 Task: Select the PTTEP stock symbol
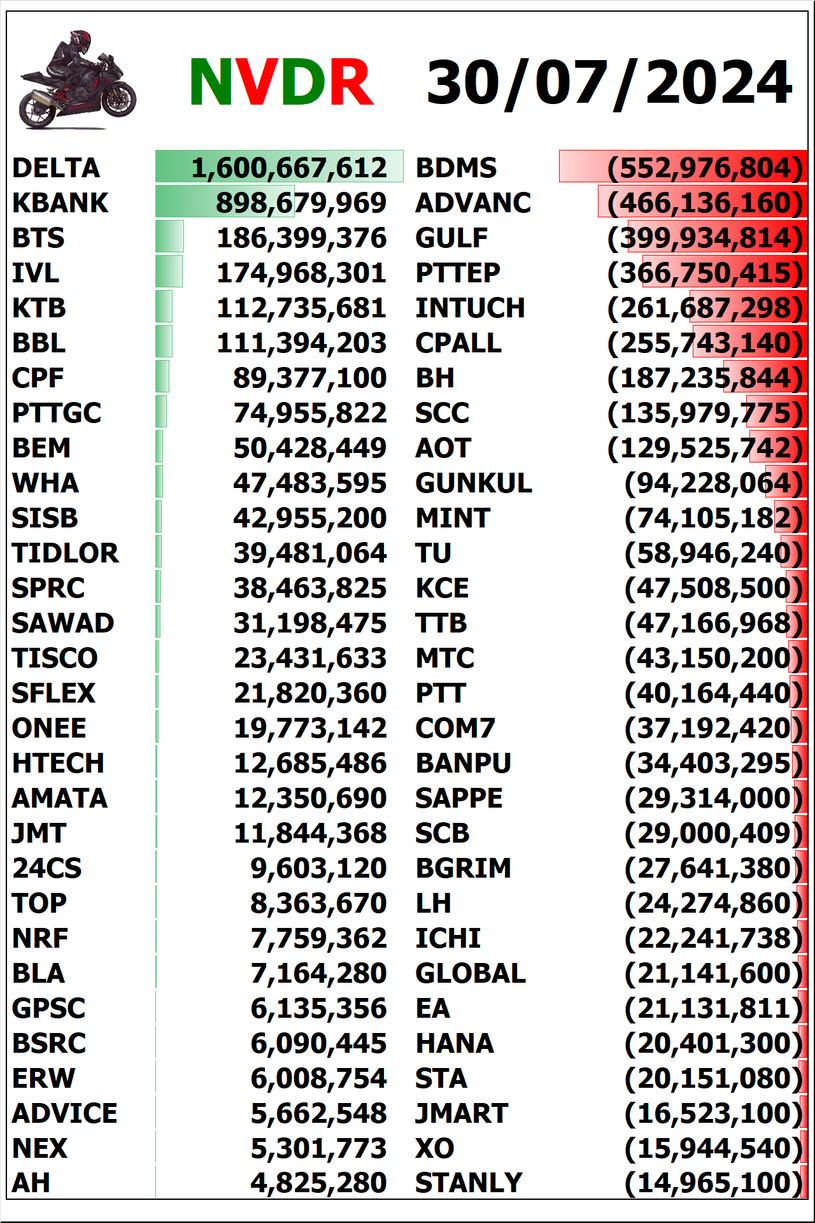[x=458, y=273]
